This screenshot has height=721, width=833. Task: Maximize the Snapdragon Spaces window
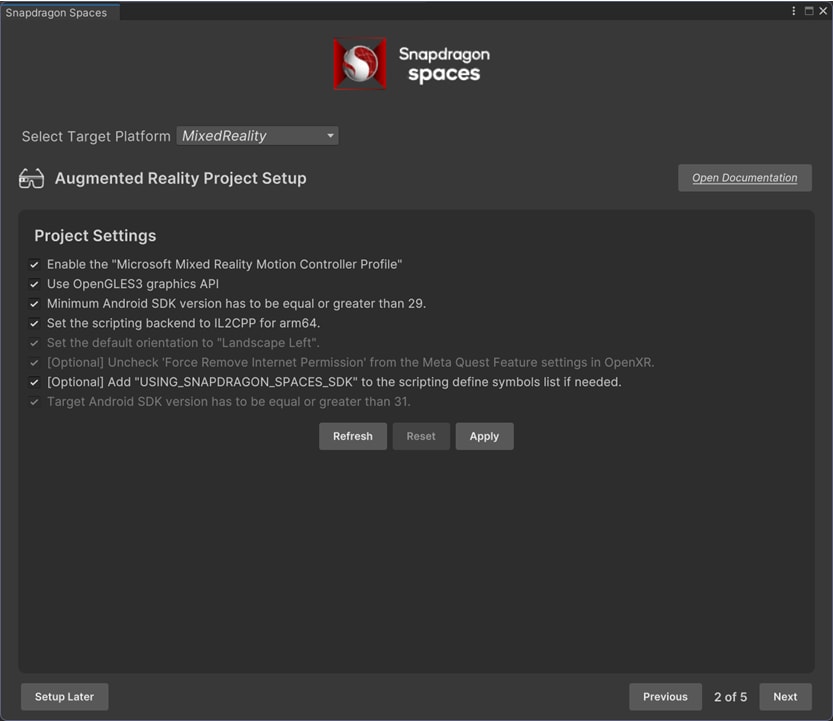pos(809,11)
